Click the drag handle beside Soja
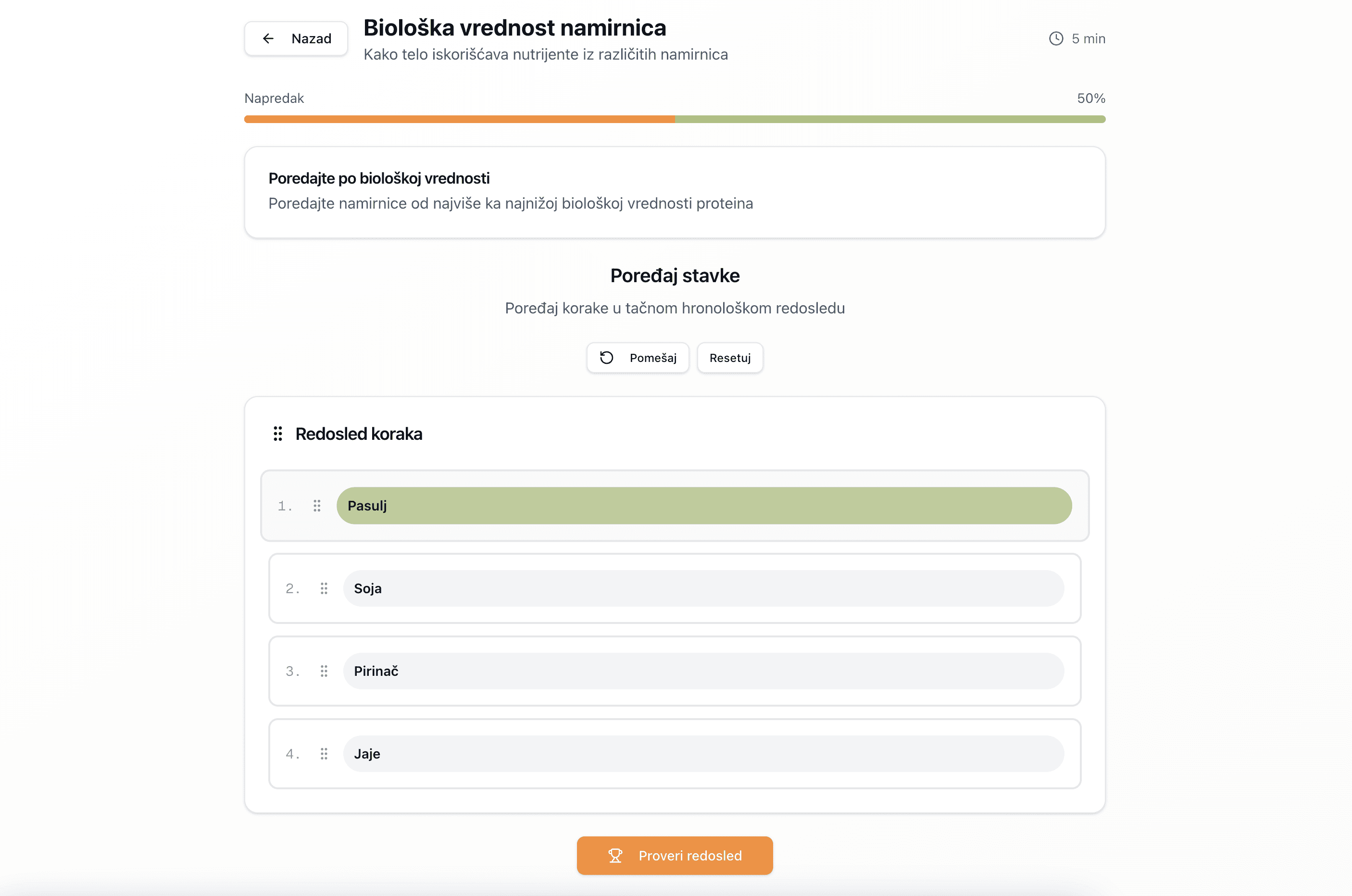1352x896 pixels. [x=324, y=588]
